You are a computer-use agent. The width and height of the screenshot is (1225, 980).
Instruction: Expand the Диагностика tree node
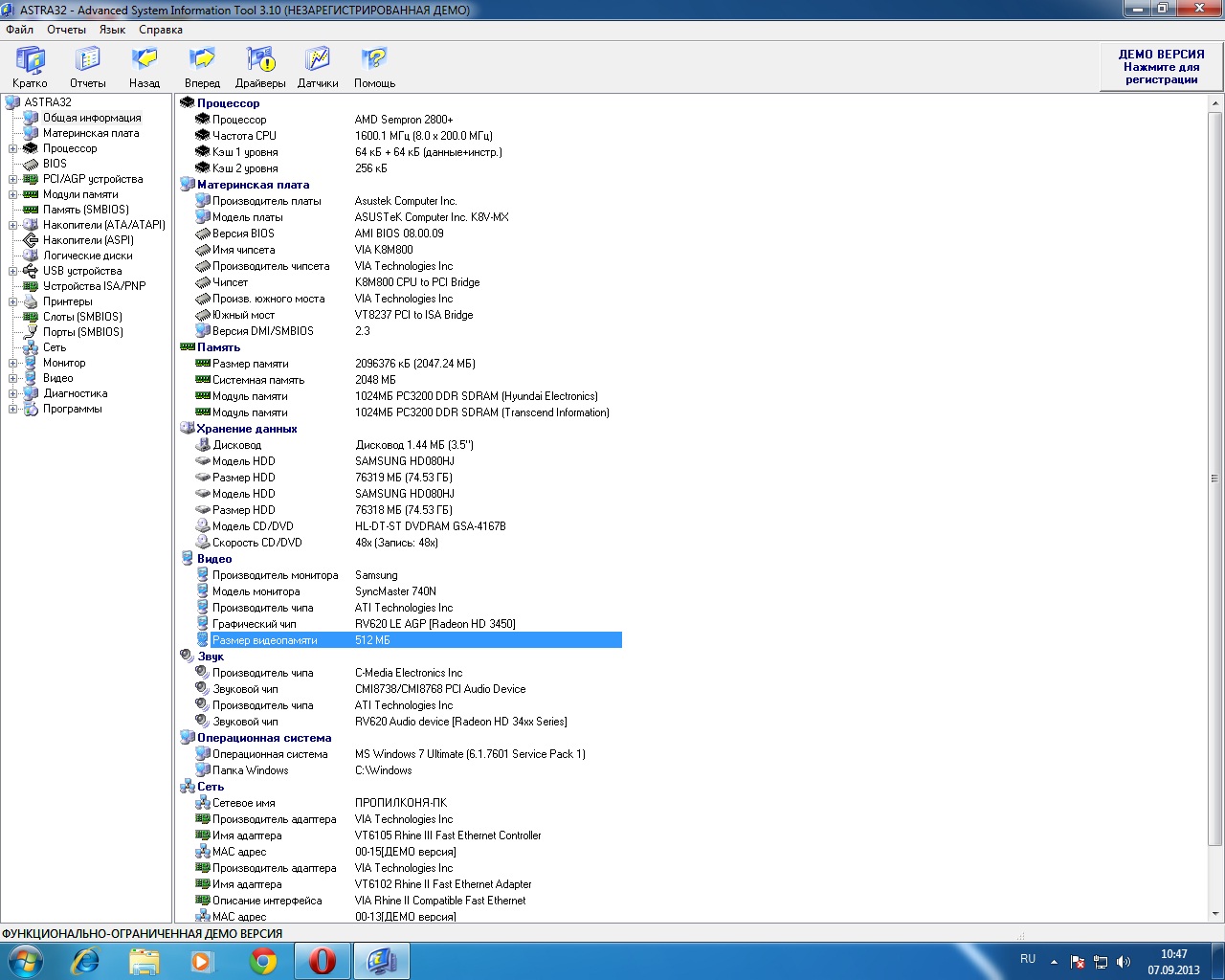tap(13, 393)
